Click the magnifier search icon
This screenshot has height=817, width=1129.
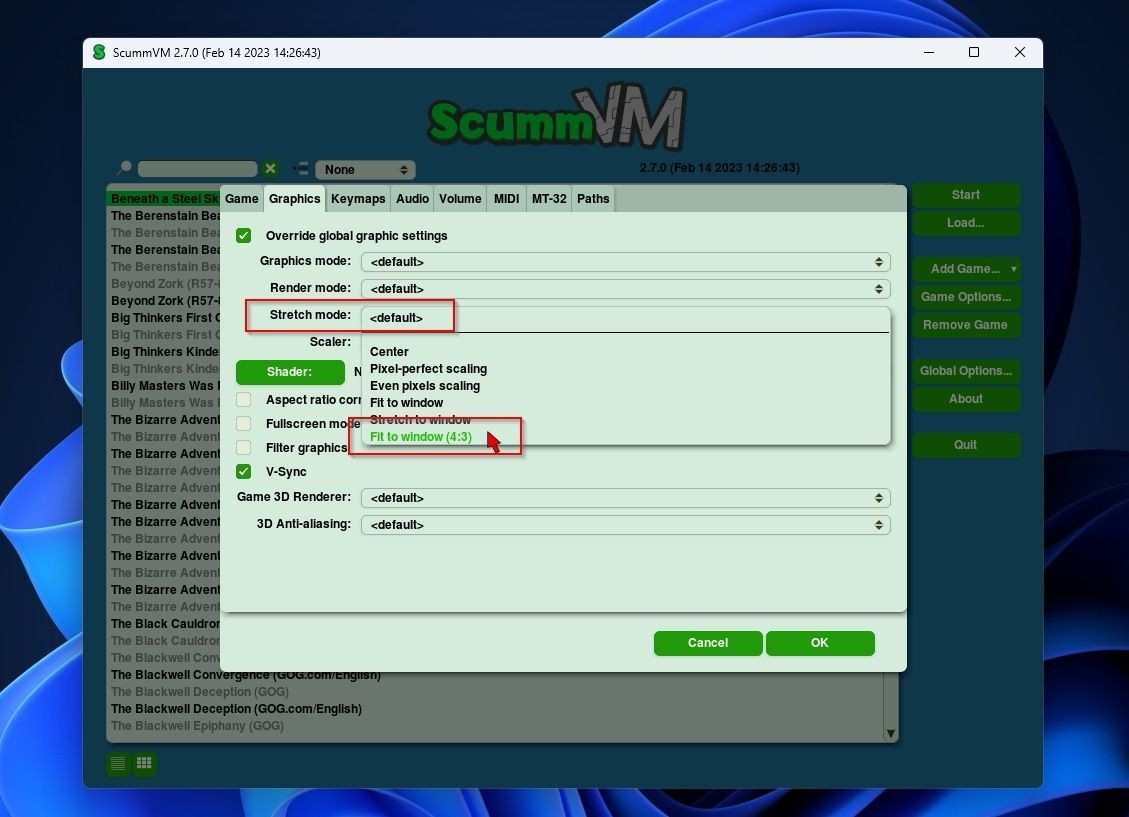(124, 168)
